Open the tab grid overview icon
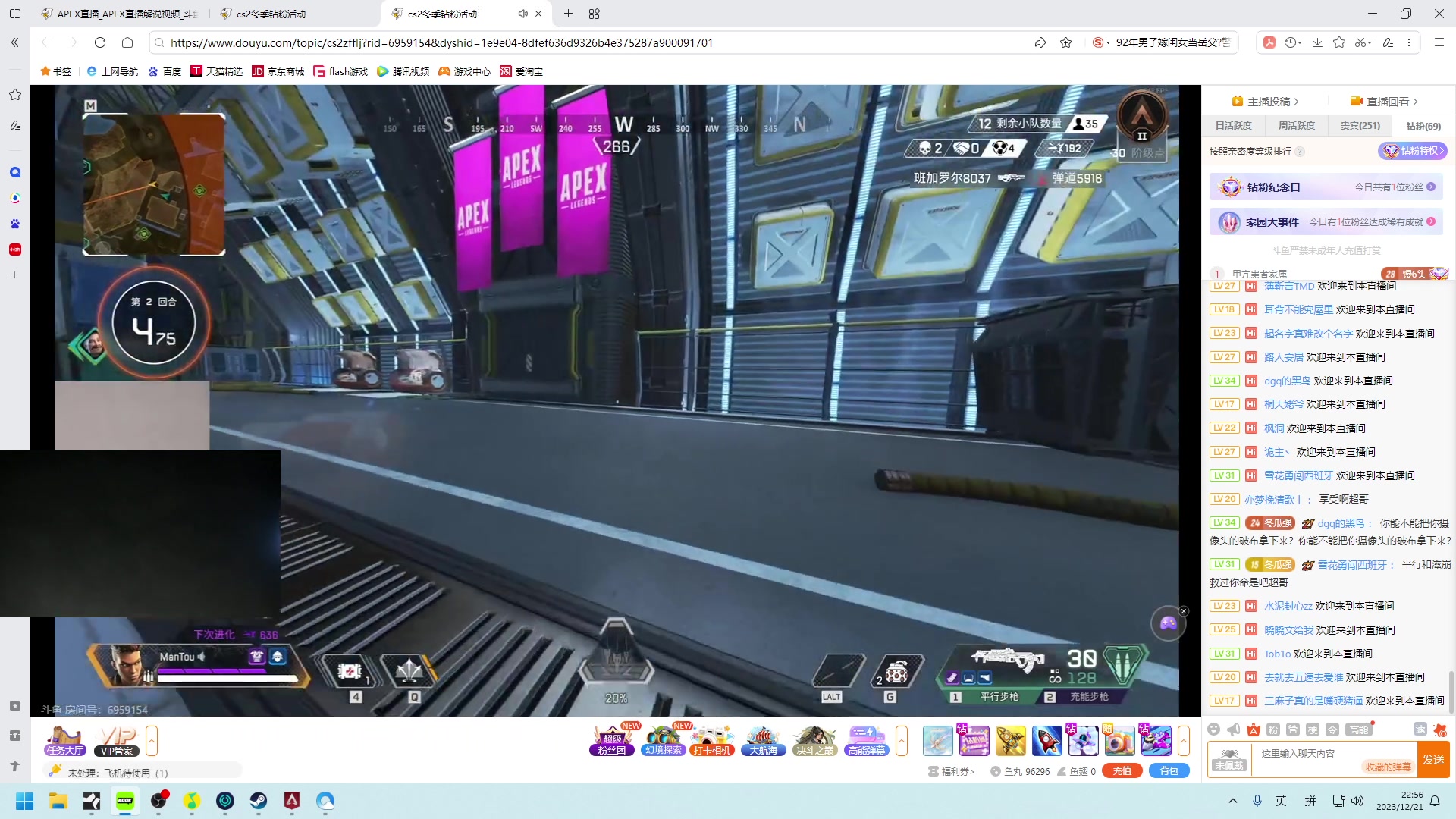 pos(594,14)
